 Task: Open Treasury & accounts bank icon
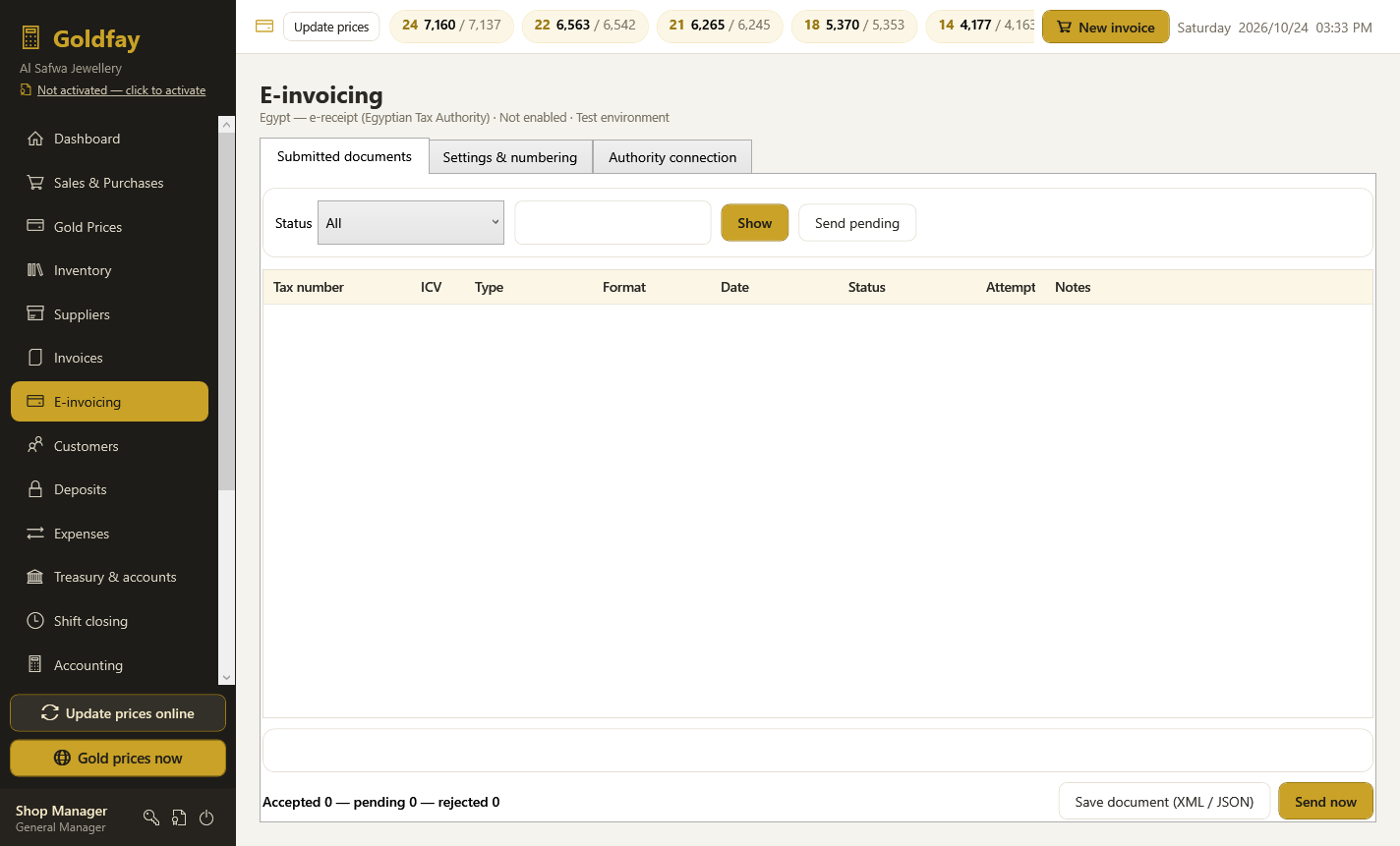[35, 577]
